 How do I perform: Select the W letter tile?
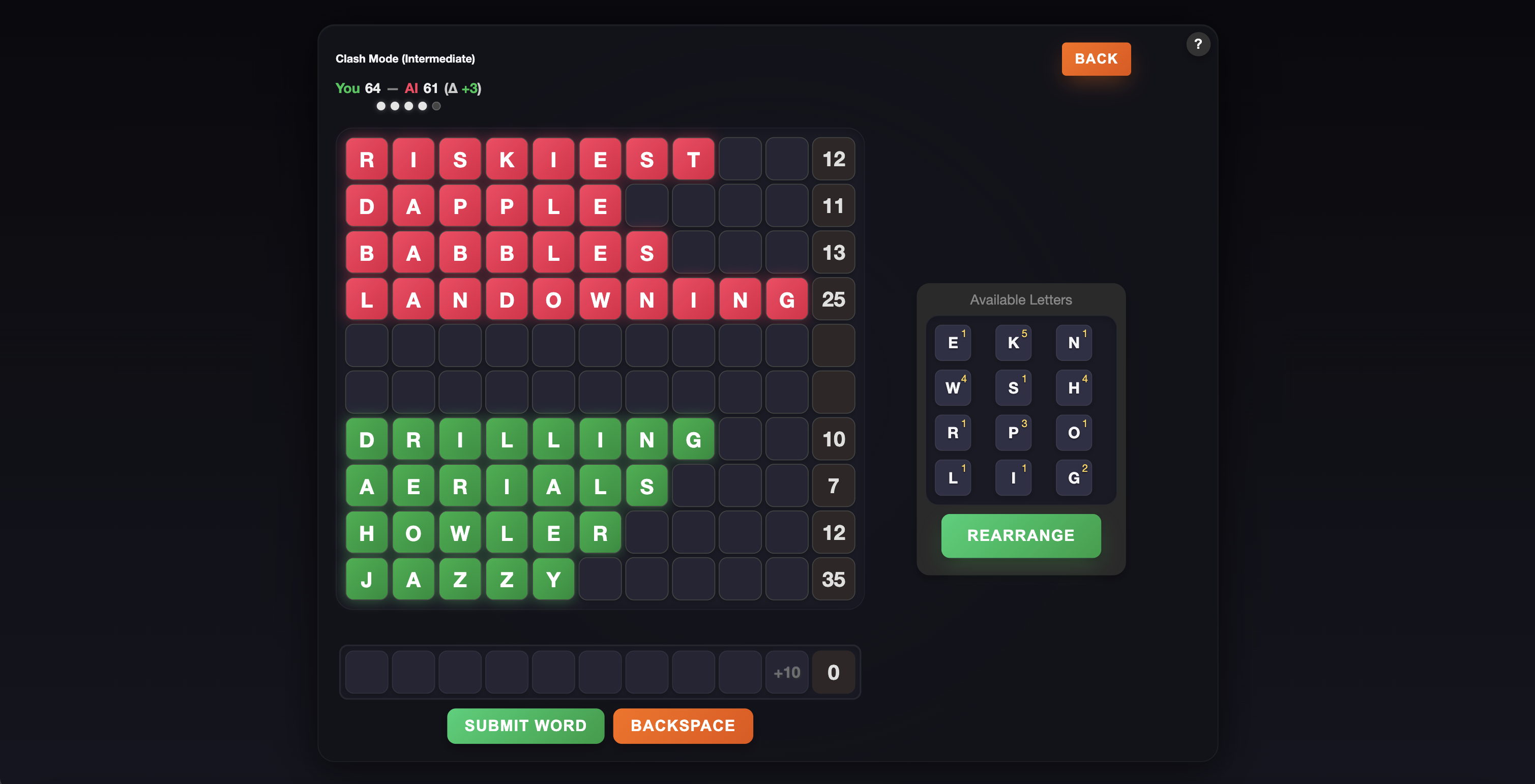click(x=953, y=388)
